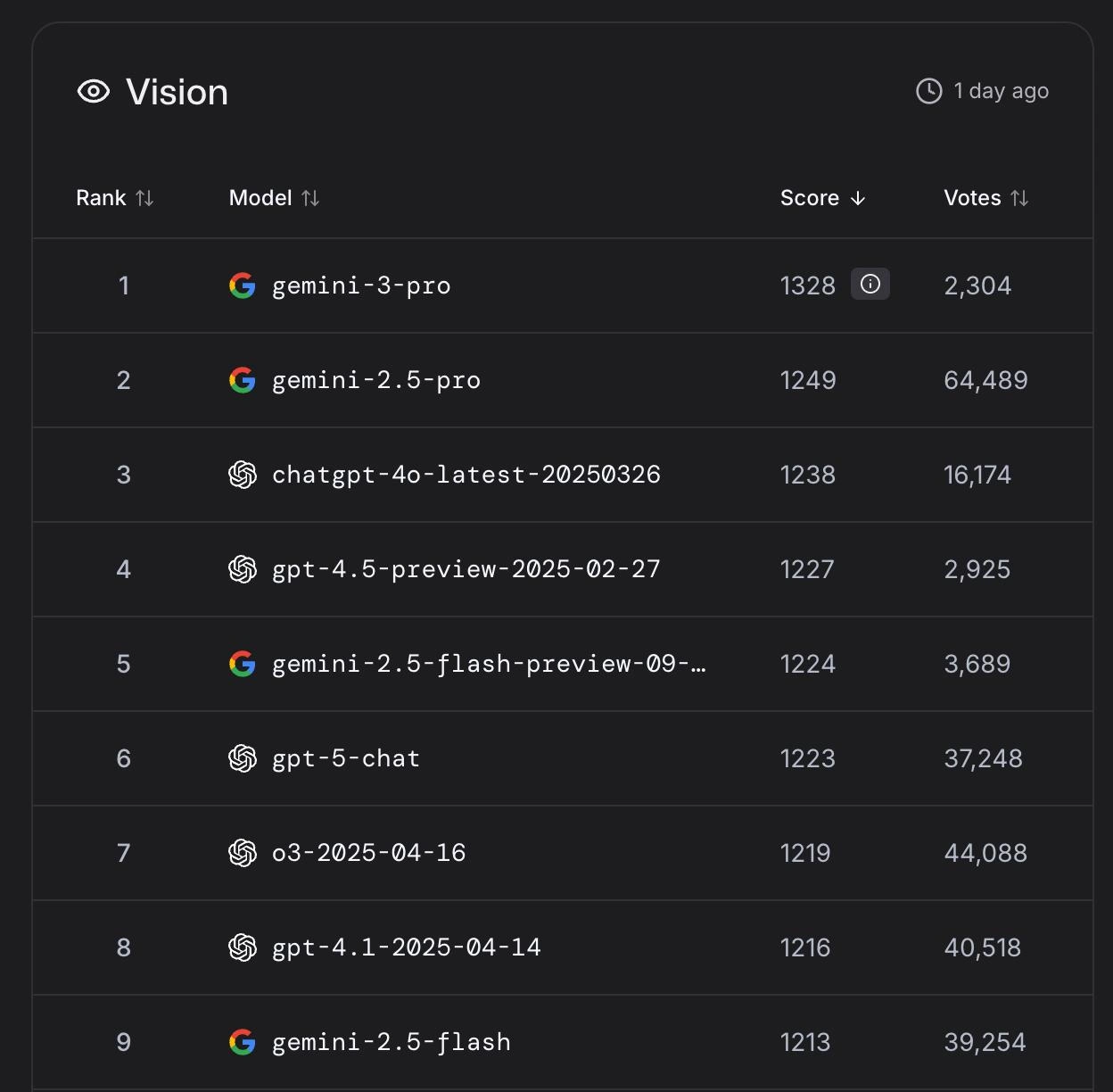Open the gpt-4.1-2025-04-14 model name

[x=407, y=947]
